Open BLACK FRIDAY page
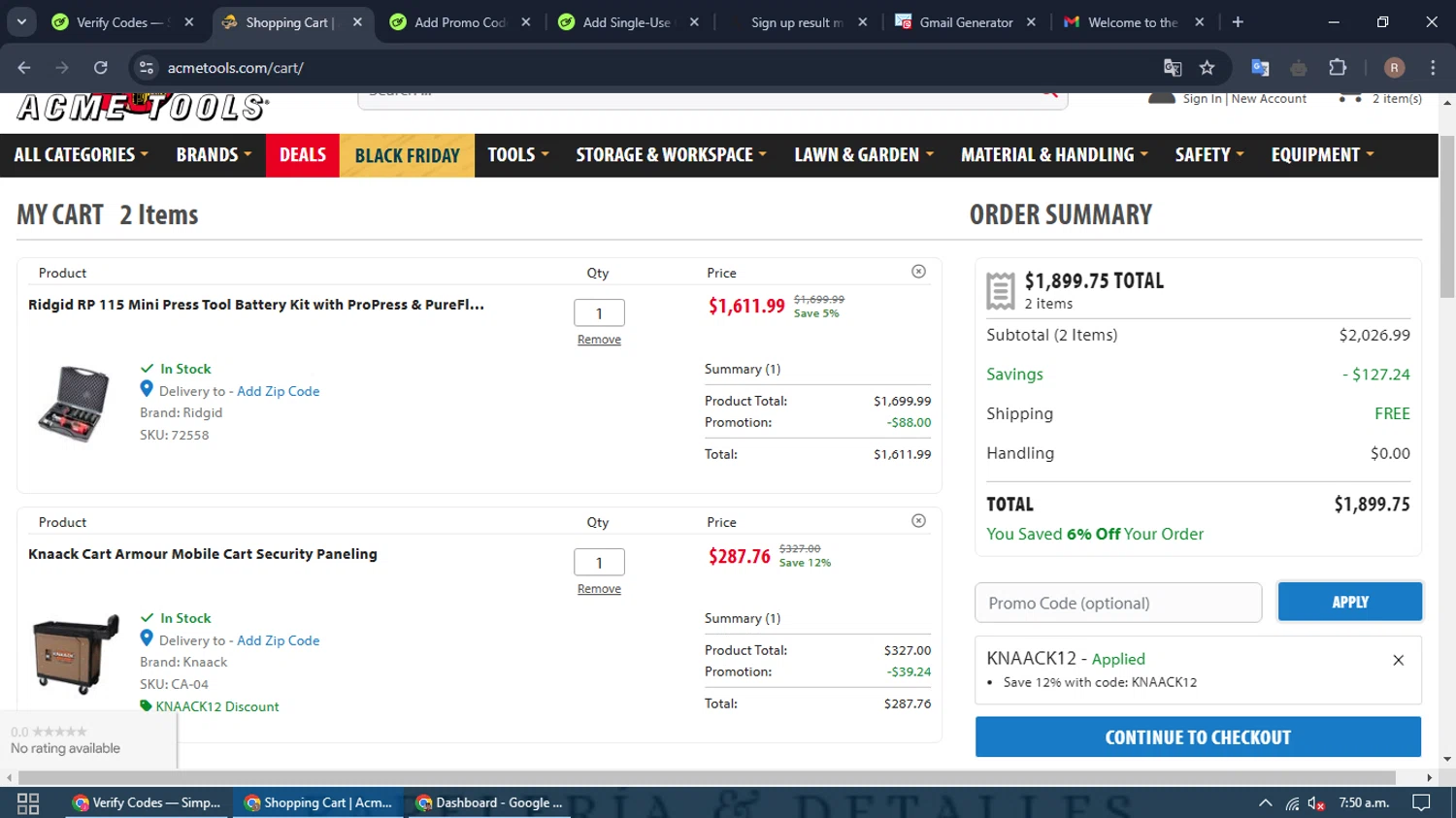Image resolution: width=1456 pixels, height=818 pixels. 407,155
